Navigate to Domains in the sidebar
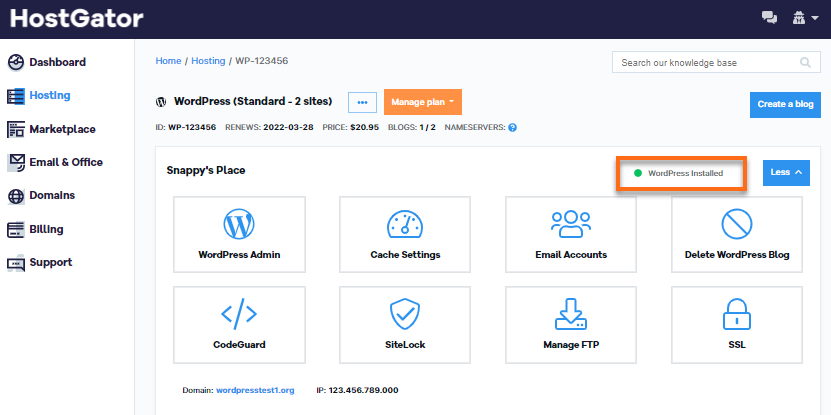 click(41, 196)
